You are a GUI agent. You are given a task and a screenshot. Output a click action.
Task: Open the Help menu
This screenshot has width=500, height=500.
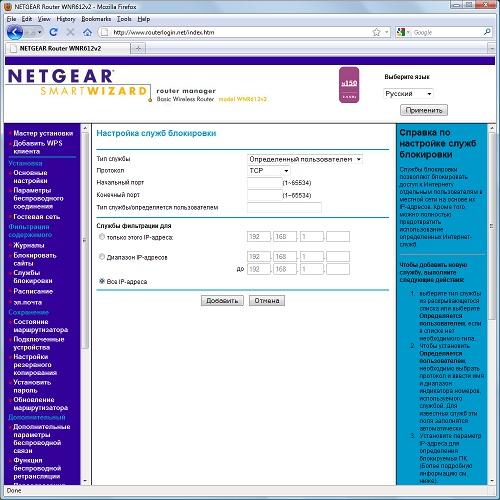(x=144, y=19)
